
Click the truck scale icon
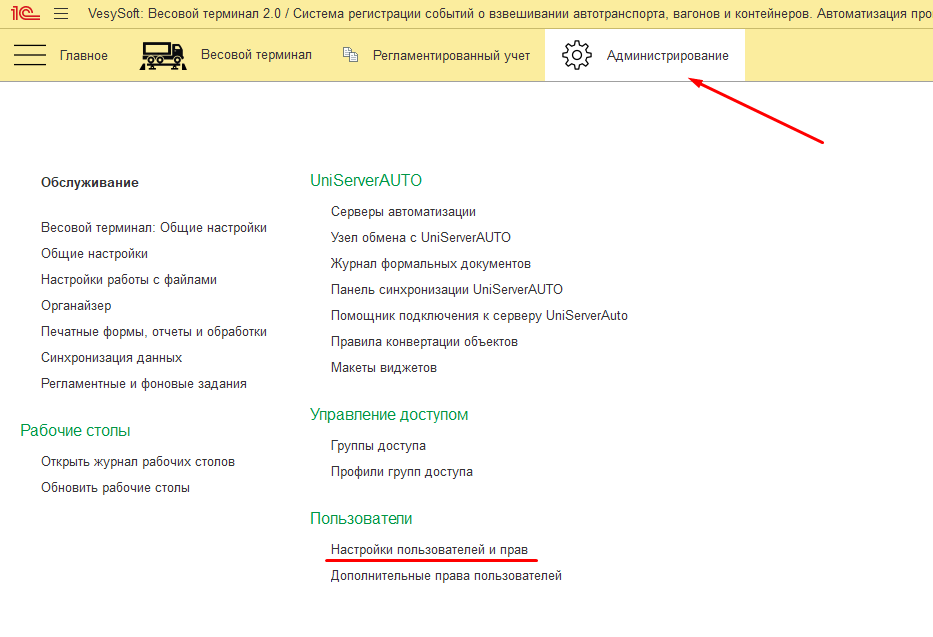coord(162,55)
